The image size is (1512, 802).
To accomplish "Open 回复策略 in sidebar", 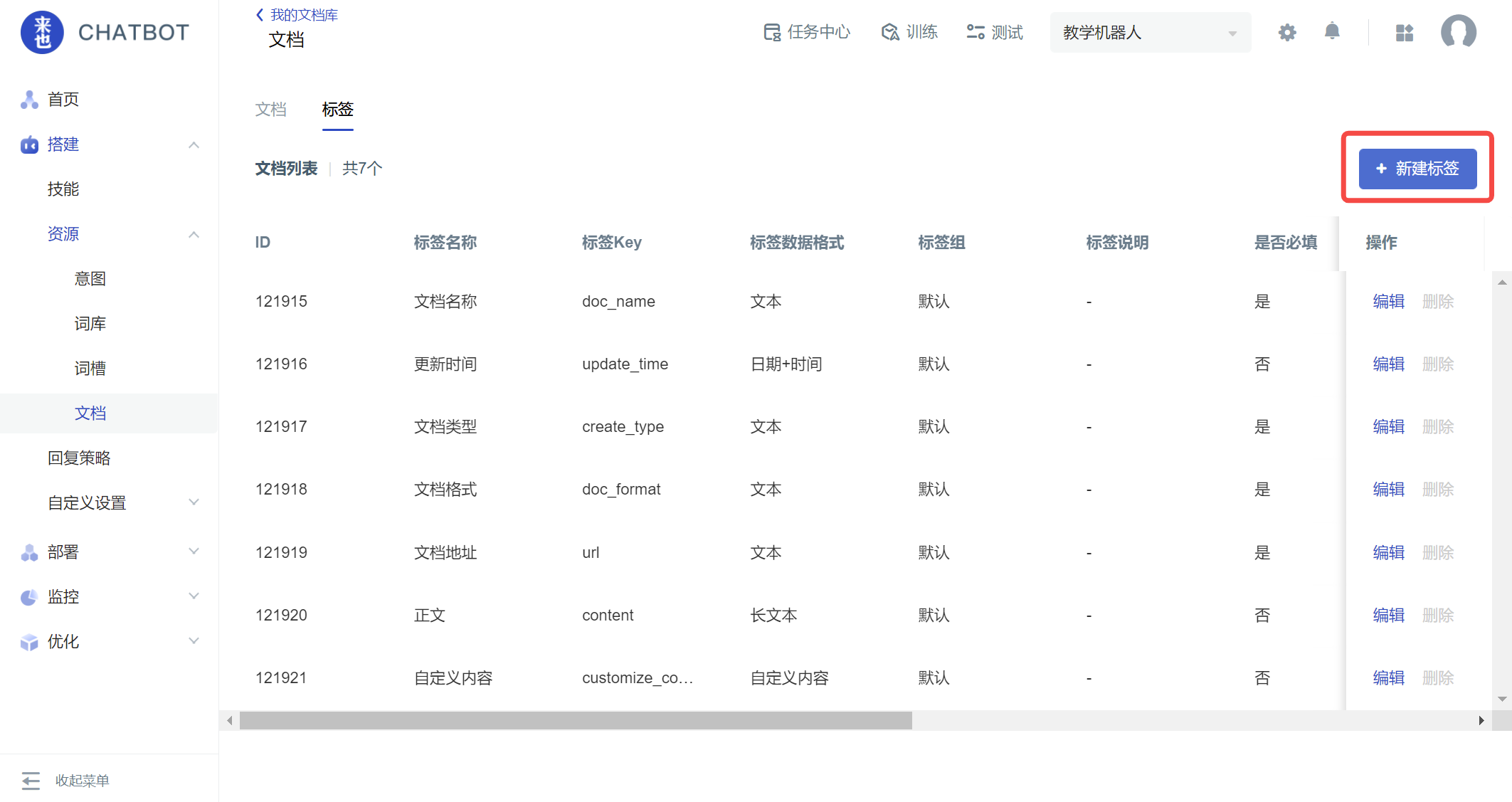I will click(79, 458).
